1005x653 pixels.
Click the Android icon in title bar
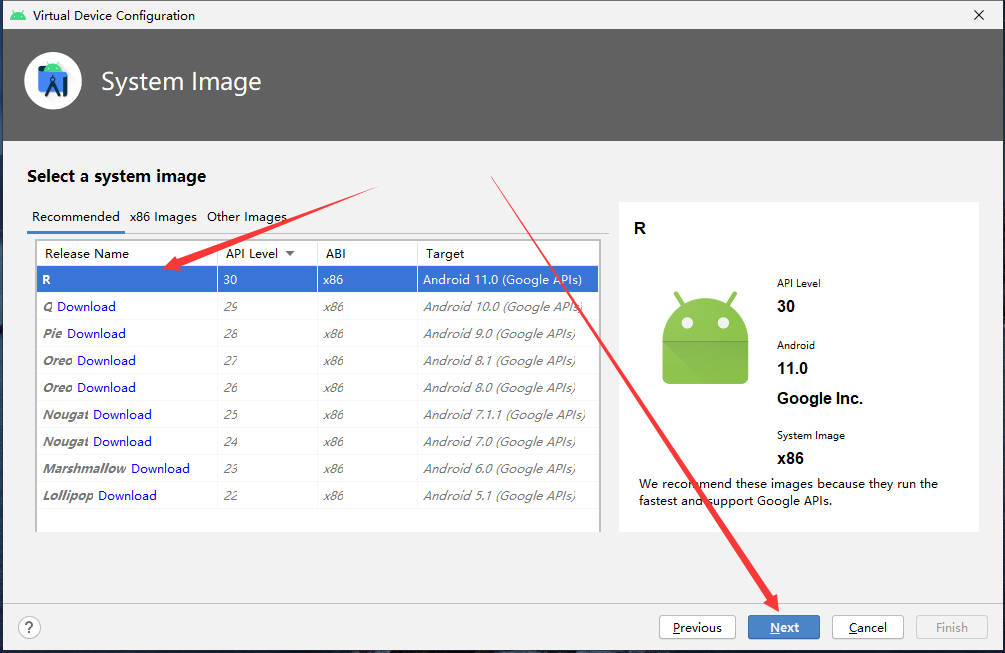coord(18,15)
